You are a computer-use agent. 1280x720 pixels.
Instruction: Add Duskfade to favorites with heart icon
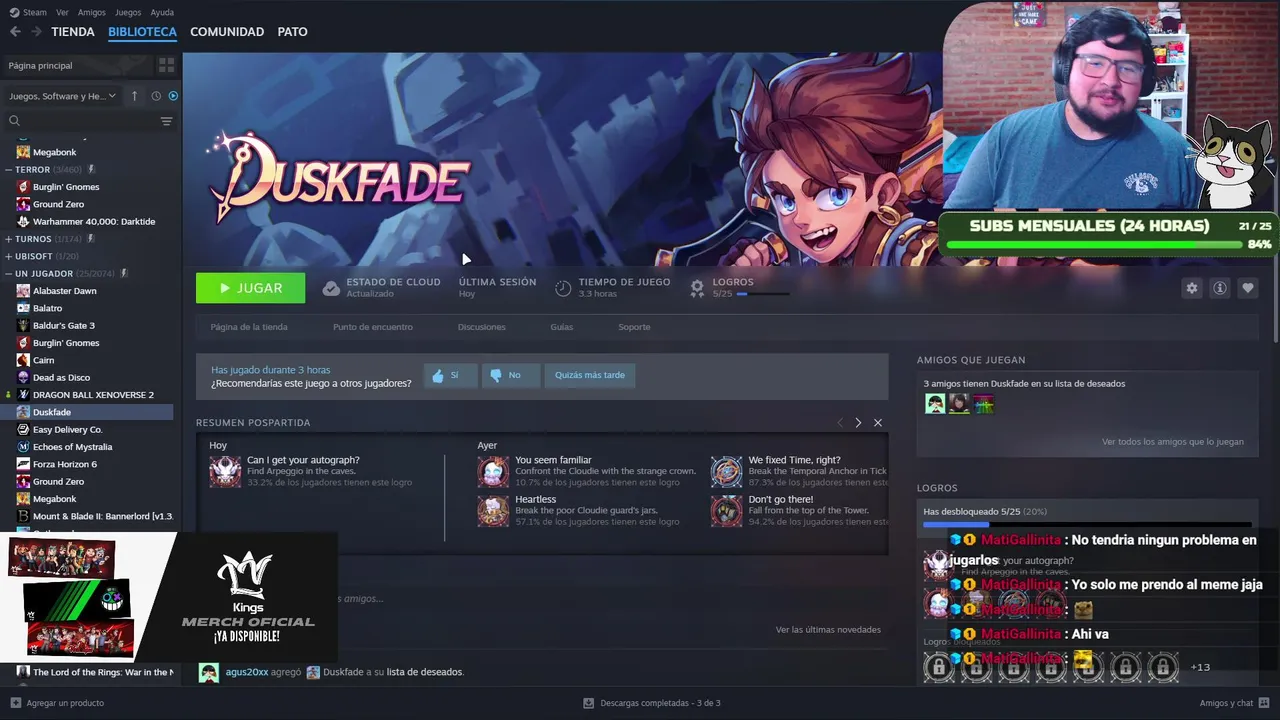(x=1247, y=288)
